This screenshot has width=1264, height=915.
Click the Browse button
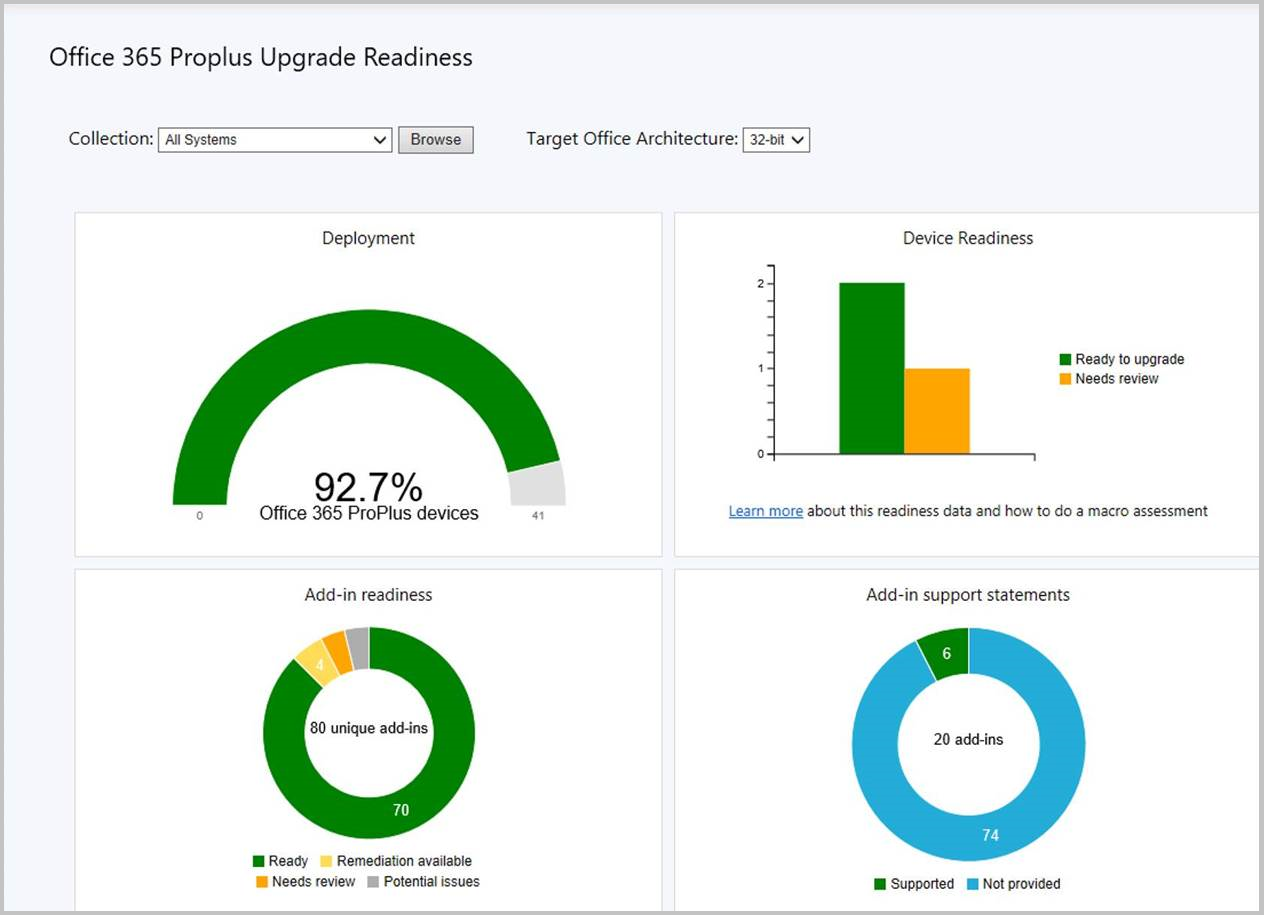coord(435,140)
